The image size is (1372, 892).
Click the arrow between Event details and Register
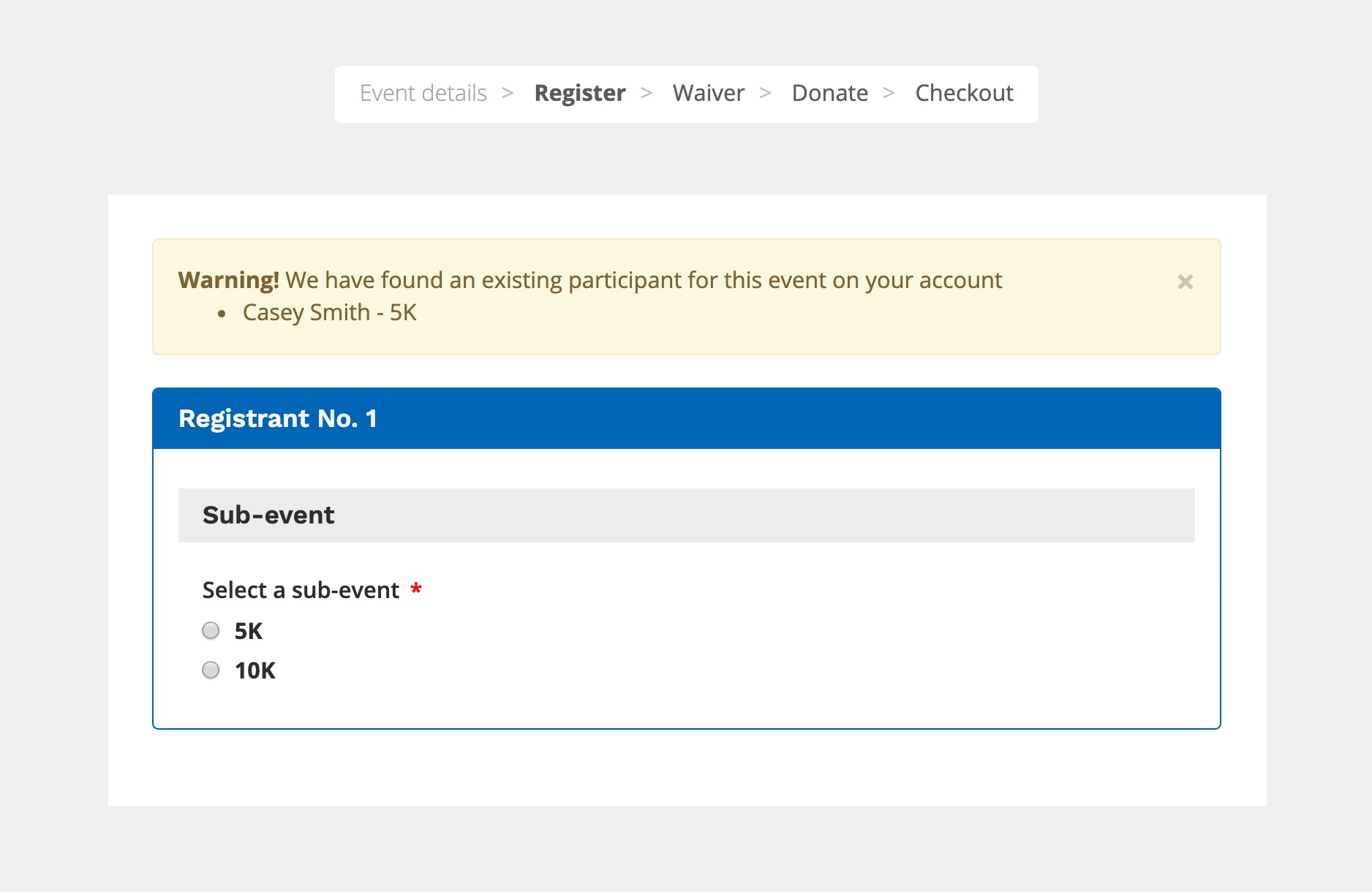508,94
